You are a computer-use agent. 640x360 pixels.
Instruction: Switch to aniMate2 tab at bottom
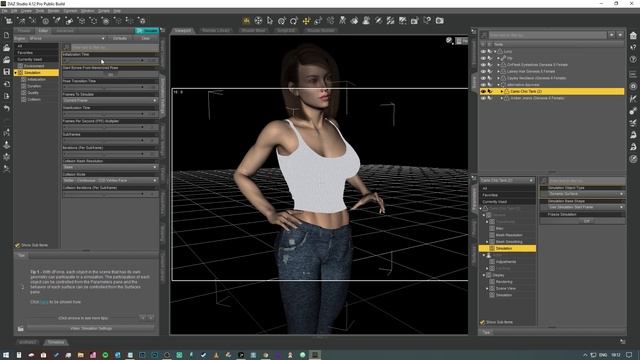coord(27,342)
